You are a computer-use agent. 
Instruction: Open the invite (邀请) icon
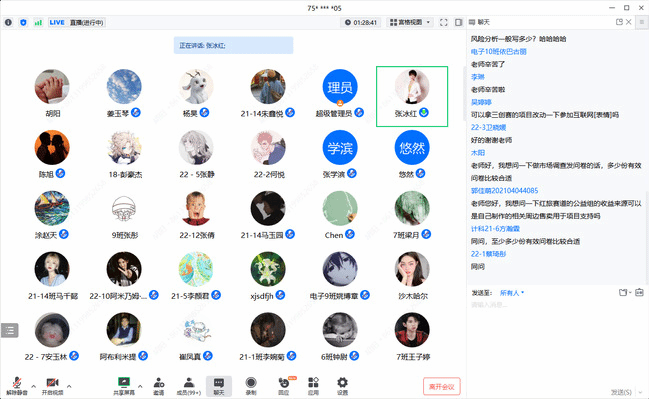(159, 386)
